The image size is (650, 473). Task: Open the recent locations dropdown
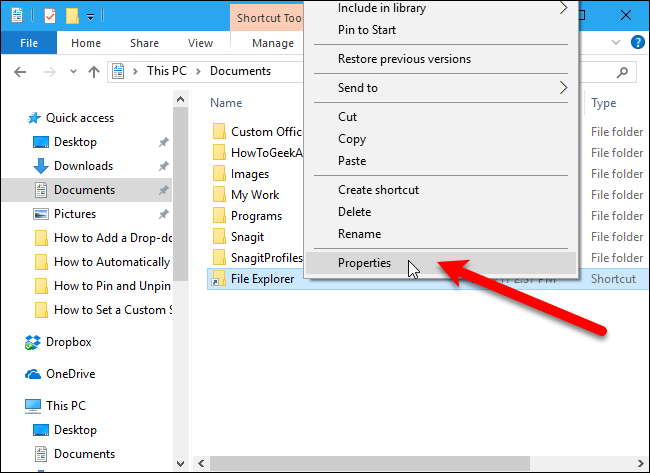click(73, 72)
